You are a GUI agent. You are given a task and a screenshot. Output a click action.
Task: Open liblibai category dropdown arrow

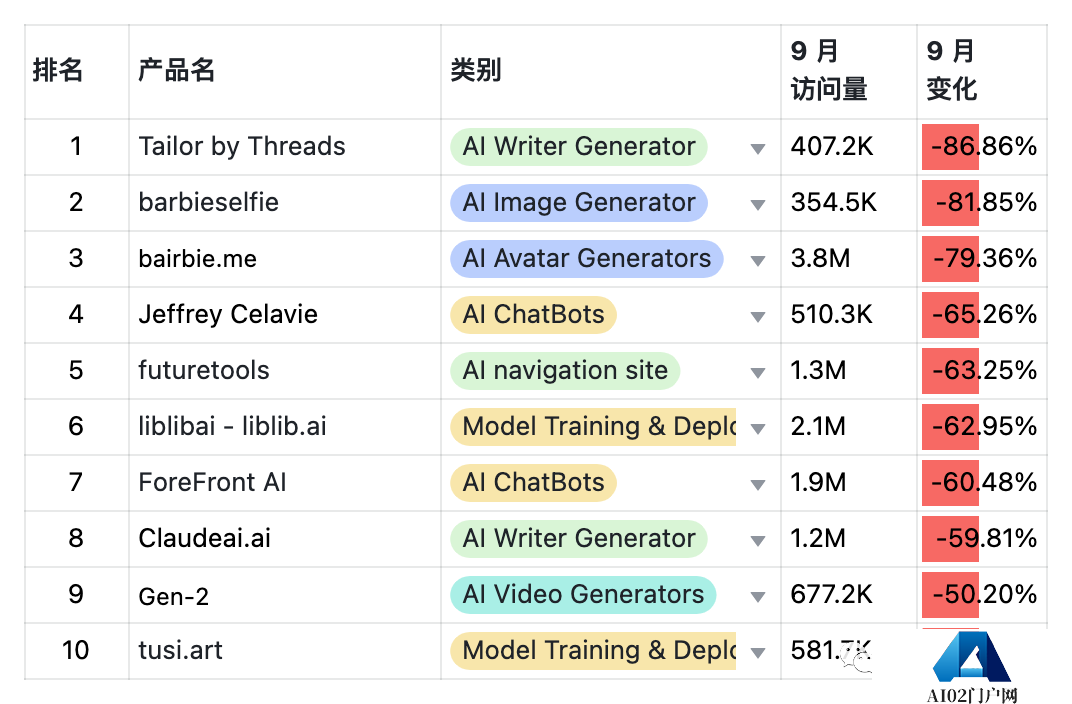757,429
